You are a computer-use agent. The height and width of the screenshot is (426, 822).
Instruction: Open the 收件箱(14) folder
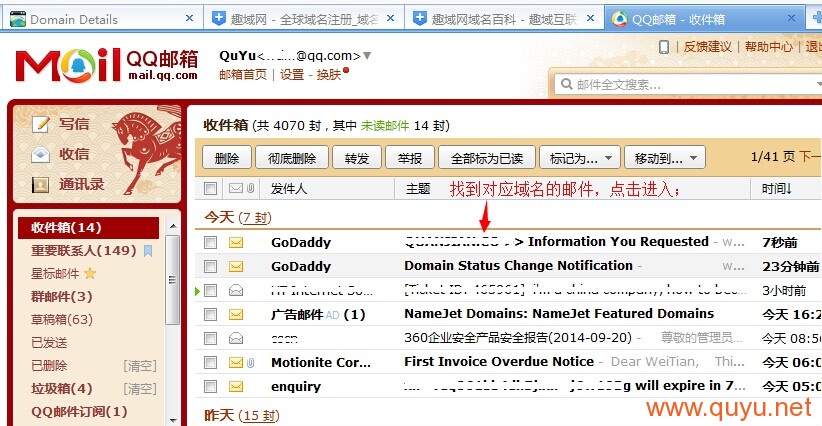click(x=88, y=227)
